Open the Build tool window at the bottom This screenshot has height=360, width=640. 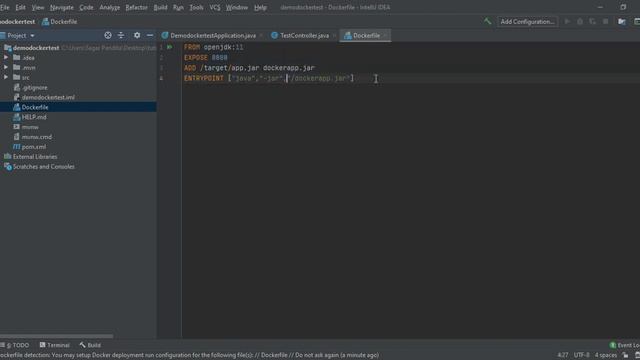90,345
